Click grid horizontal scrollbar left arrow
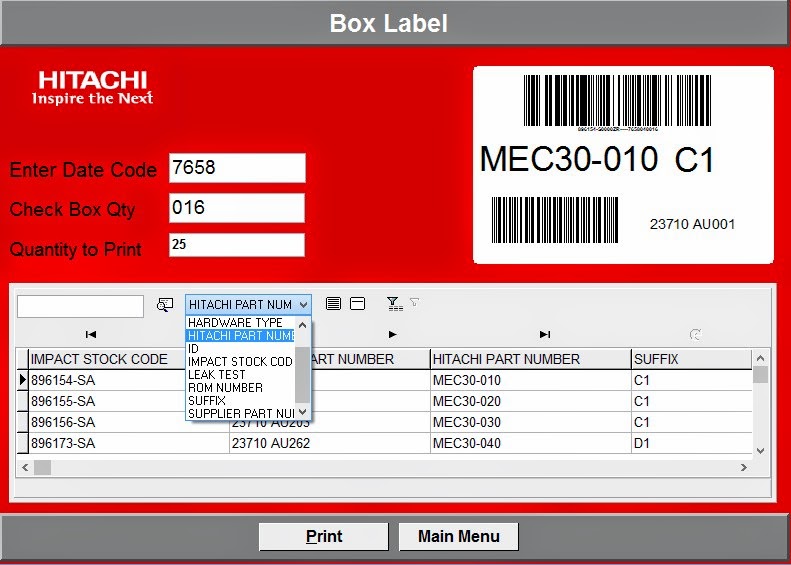791x565 pixels. pyautogui.click(x=25, y=468)
